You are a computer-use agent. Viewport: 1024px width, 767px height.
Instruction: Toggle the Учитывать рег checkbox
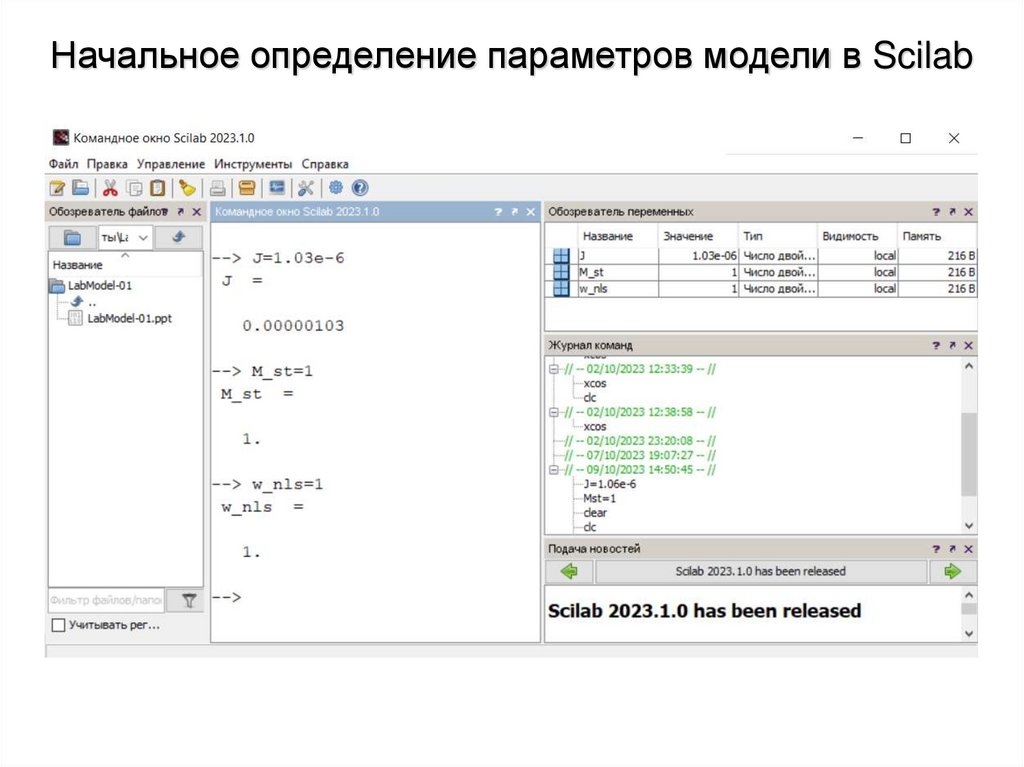pos(57,624)
